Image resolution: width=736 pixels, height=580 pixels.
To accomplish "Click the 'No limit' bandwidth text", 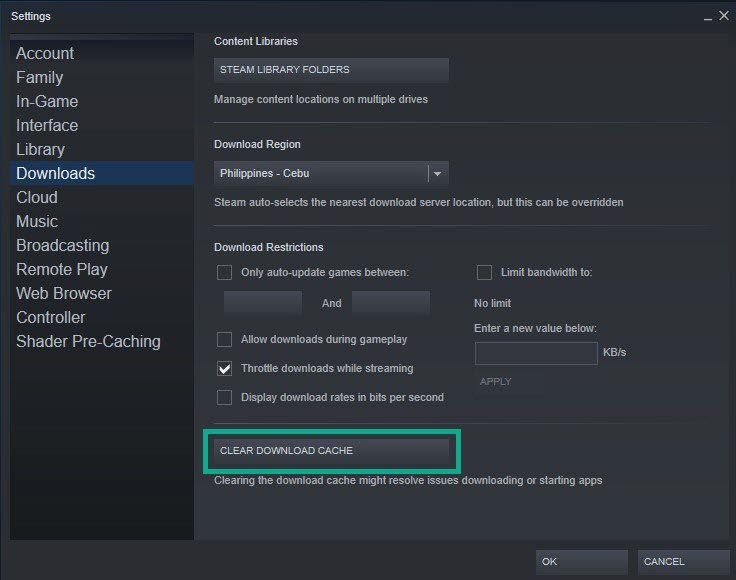I will [492, 303].
